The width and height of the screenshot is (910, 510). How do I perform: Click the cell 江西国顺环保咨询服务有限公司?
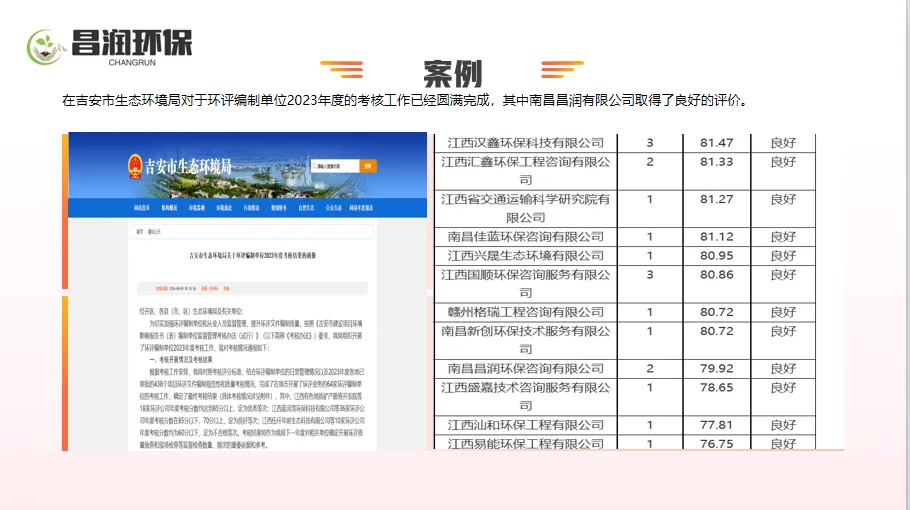coord(526,284)
